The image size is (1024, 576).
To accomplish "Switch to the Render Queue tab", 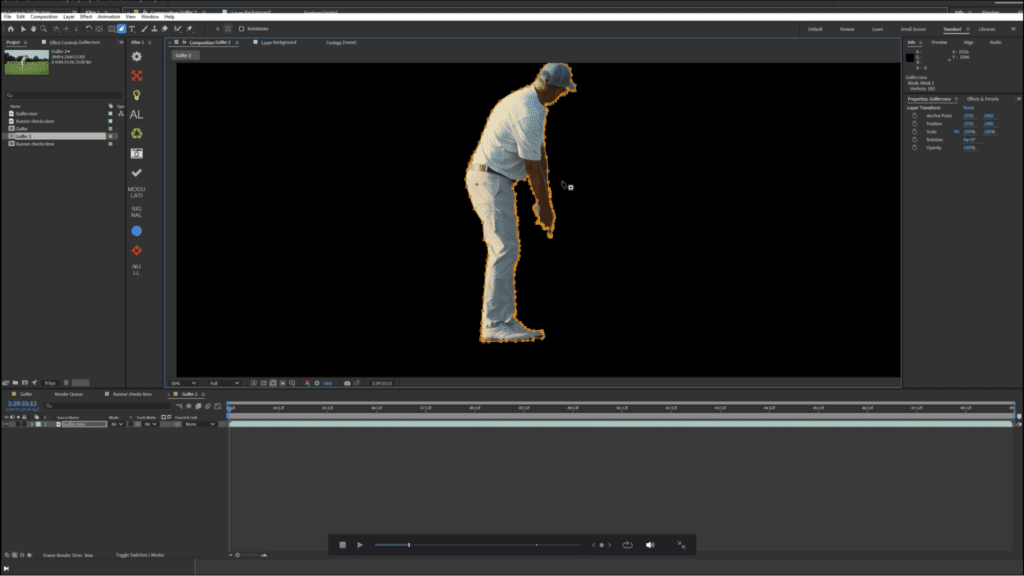I will click(69, 394).
